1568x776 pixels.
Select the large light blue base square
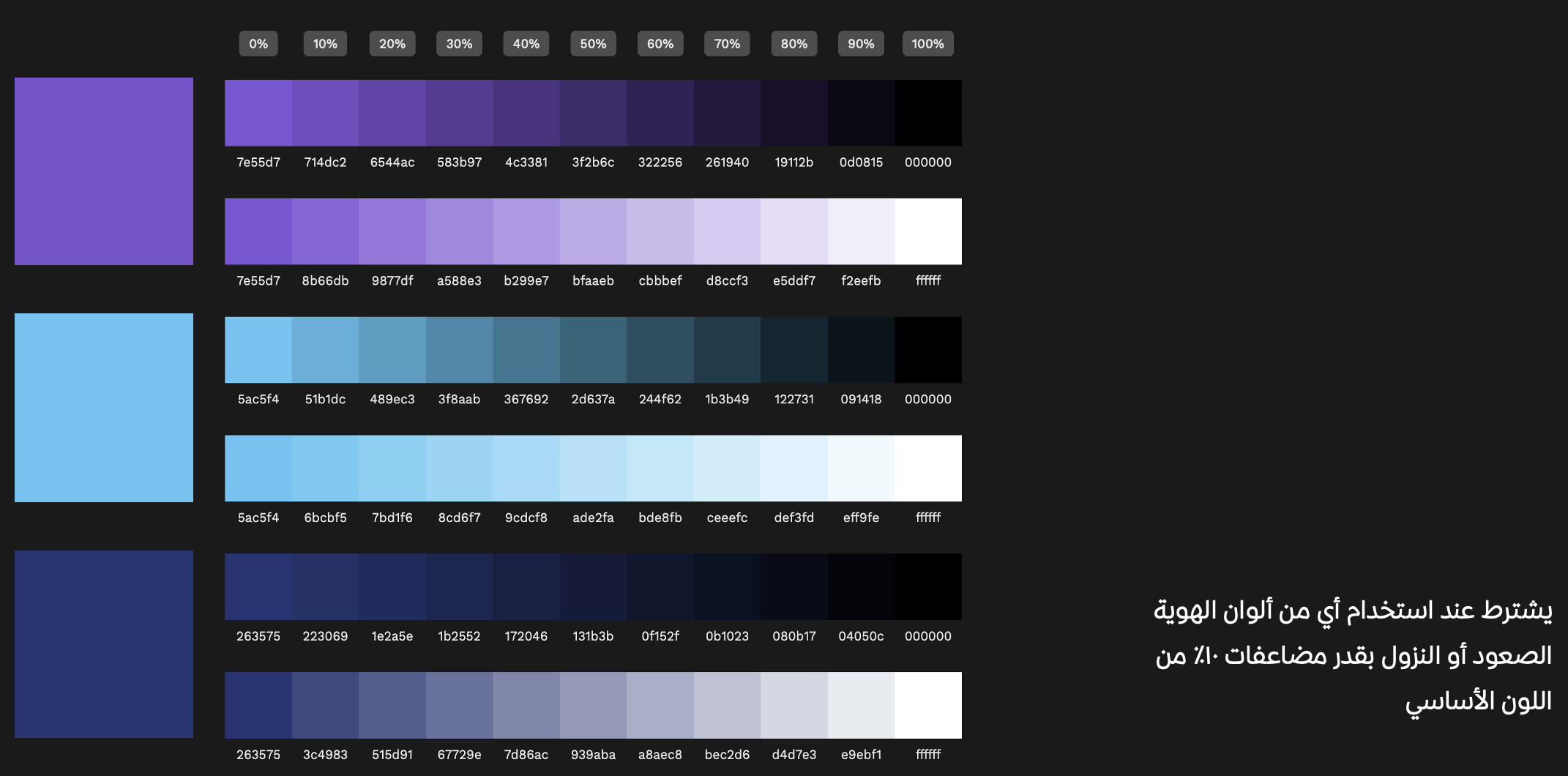click(x=104, y=408)
